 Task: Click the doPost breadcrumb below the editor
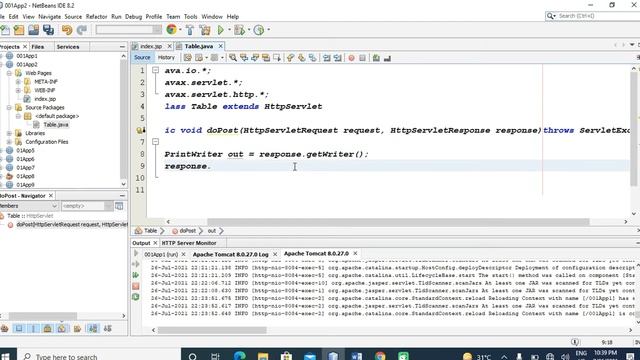tap(187, 231)
